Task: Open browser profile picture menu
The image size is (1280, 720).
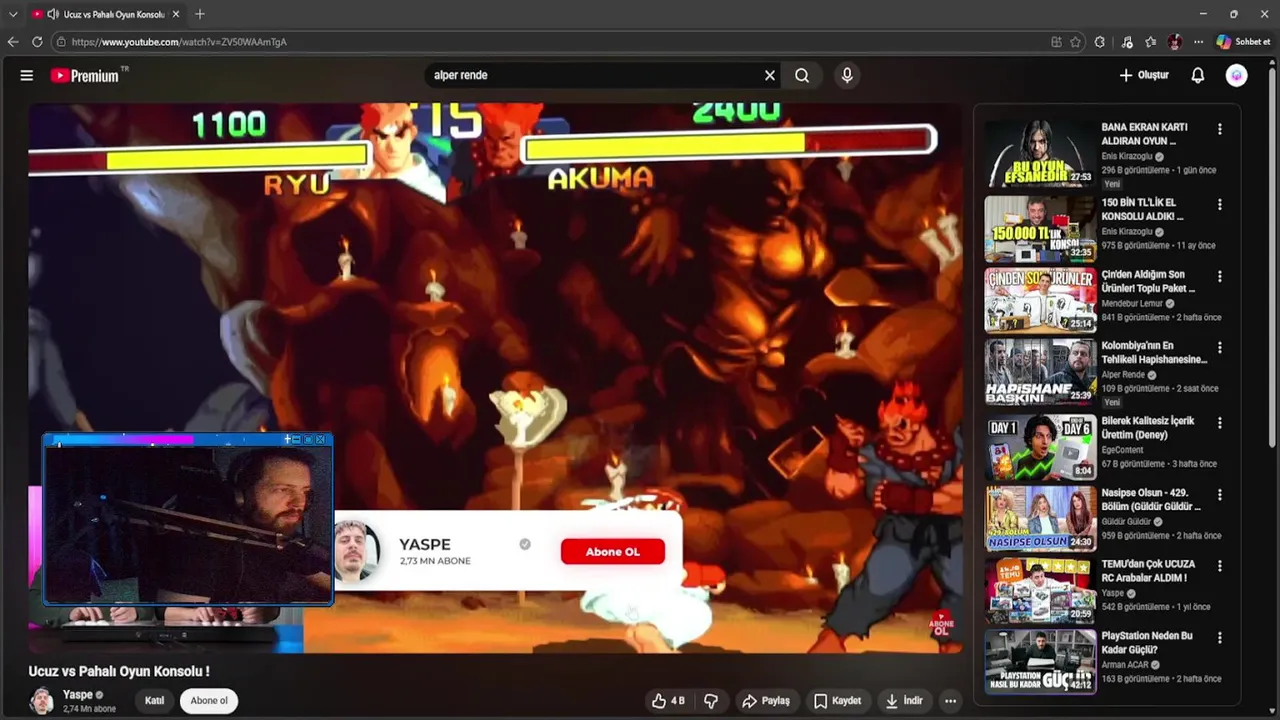Action: click(1175, 42)
